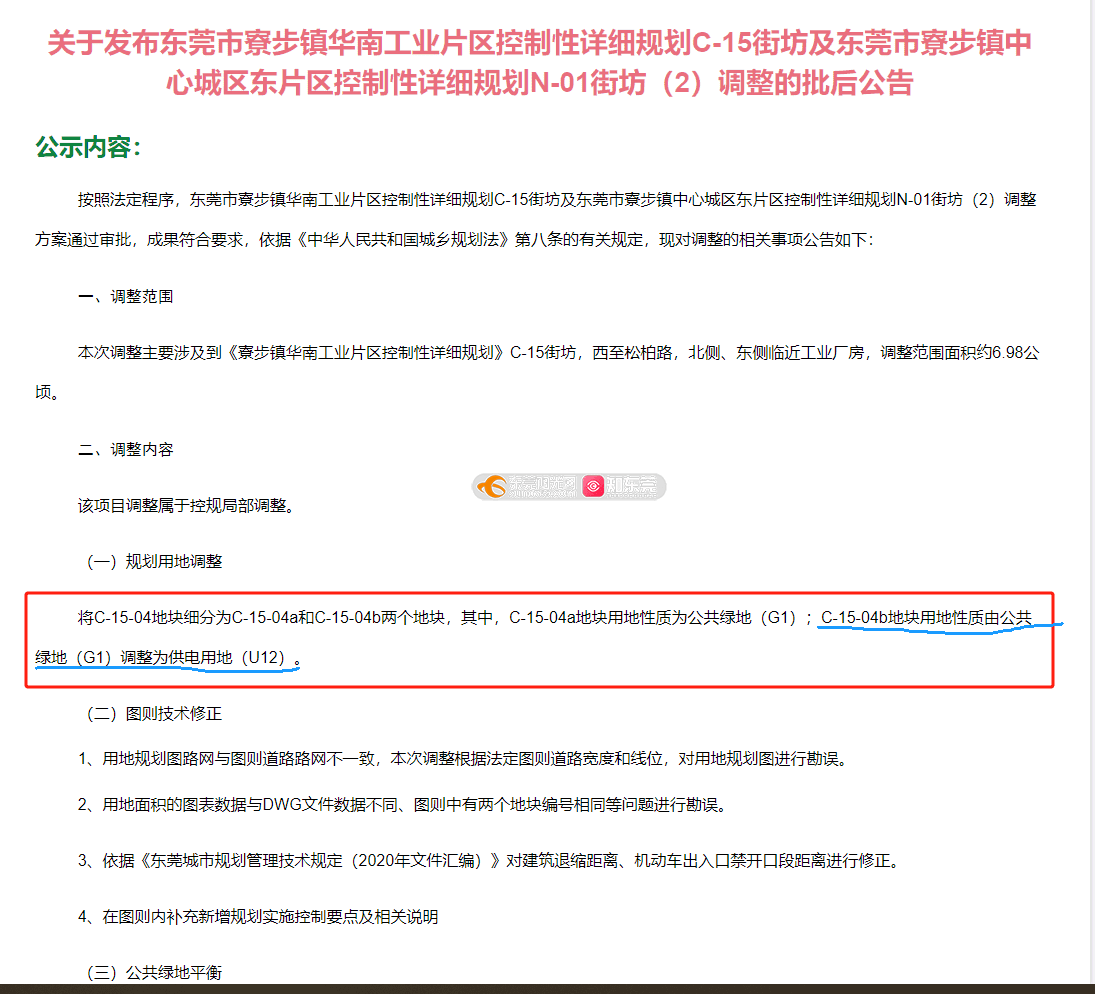This screenshot has width=1095, height=994.
Task: Click the red announcement title
Action: 540,63
